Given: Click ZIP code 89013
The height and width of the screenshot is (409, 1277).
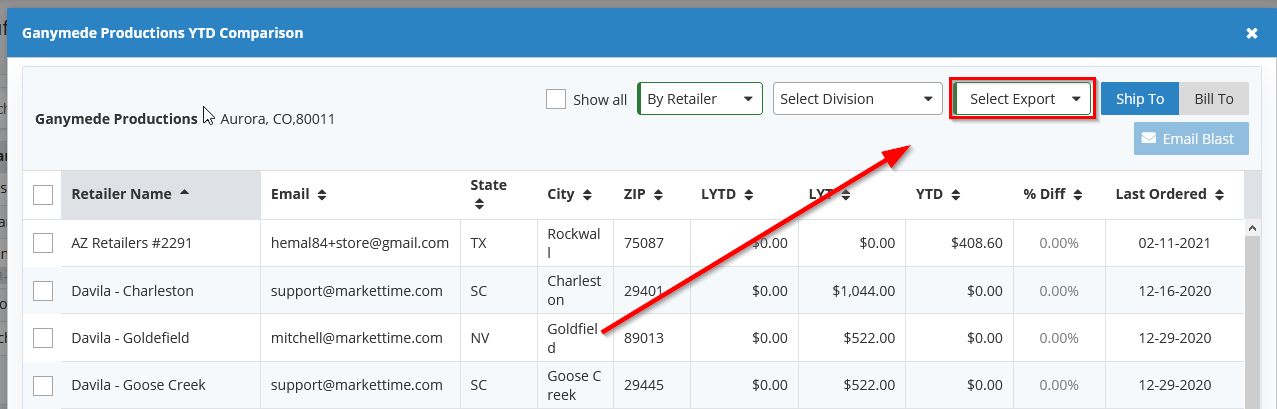Looking at the screenshot, I should pos(644,338).
